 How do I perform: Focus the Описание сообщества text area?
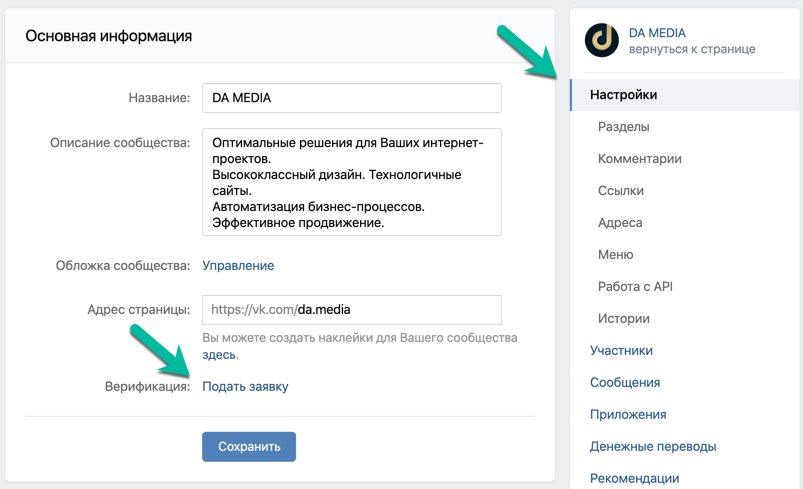click(352, 182)
